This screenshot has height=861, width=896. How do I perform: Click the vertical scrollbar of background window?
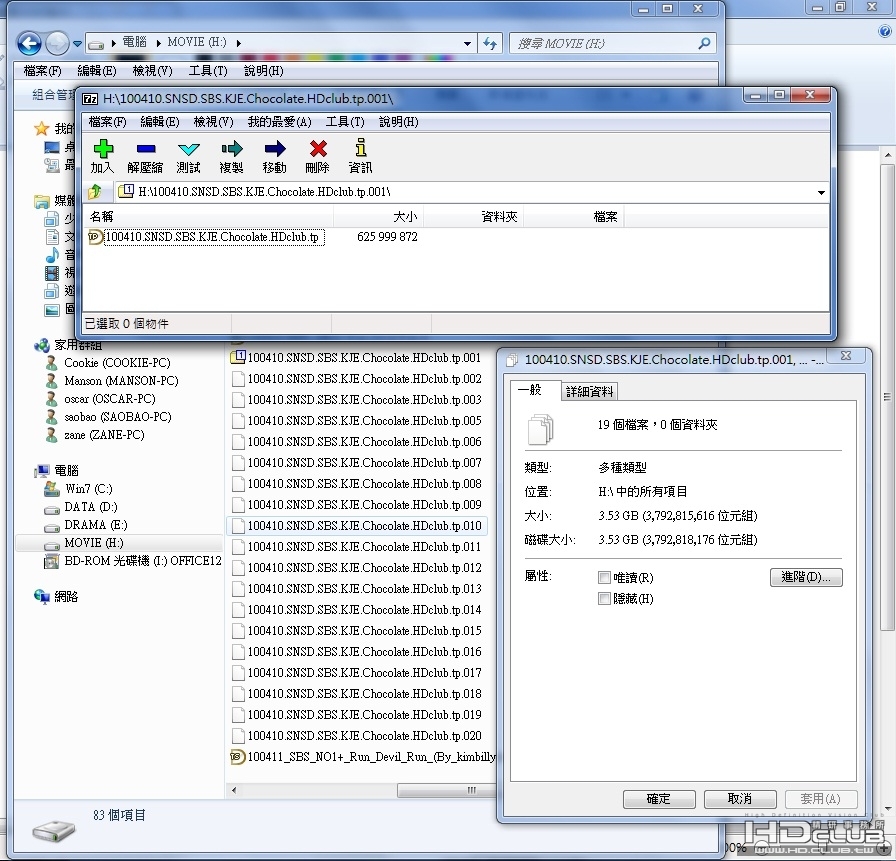click(887, 397)
